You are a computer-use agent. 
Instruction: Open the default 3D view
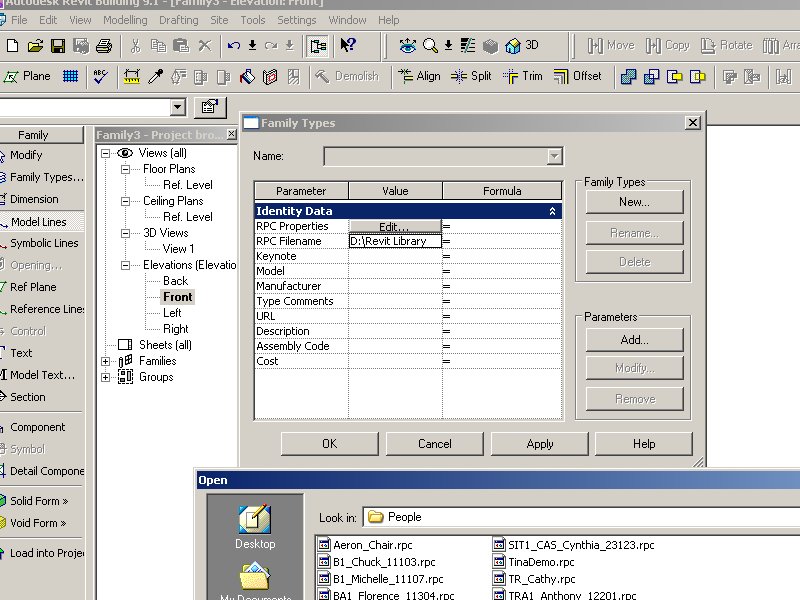[522, 46]
